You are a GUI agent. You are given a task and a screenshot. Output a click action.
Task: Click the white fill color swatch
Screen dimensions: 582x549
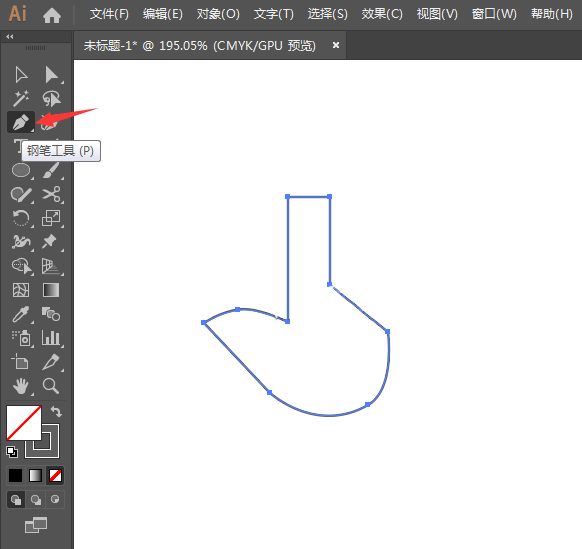(23, 423)
